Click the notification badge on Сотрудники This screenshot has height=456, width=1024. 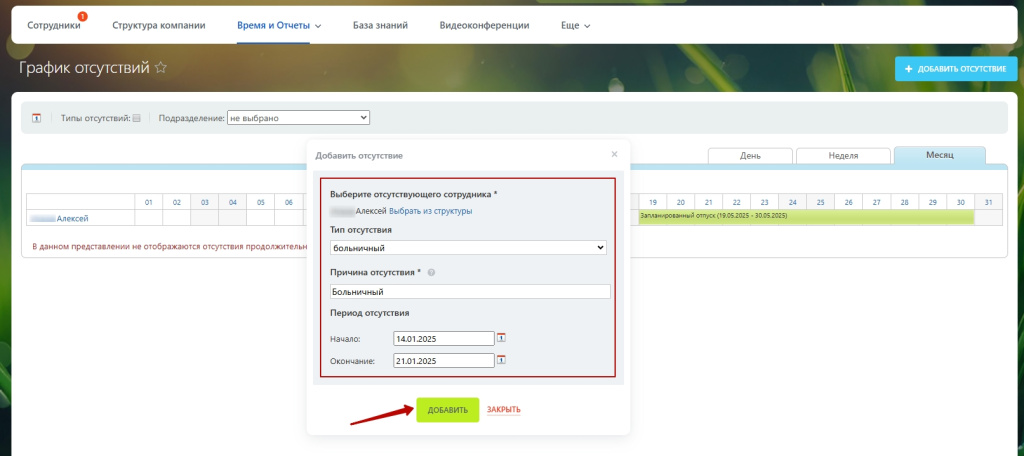[x=82, y=17]
